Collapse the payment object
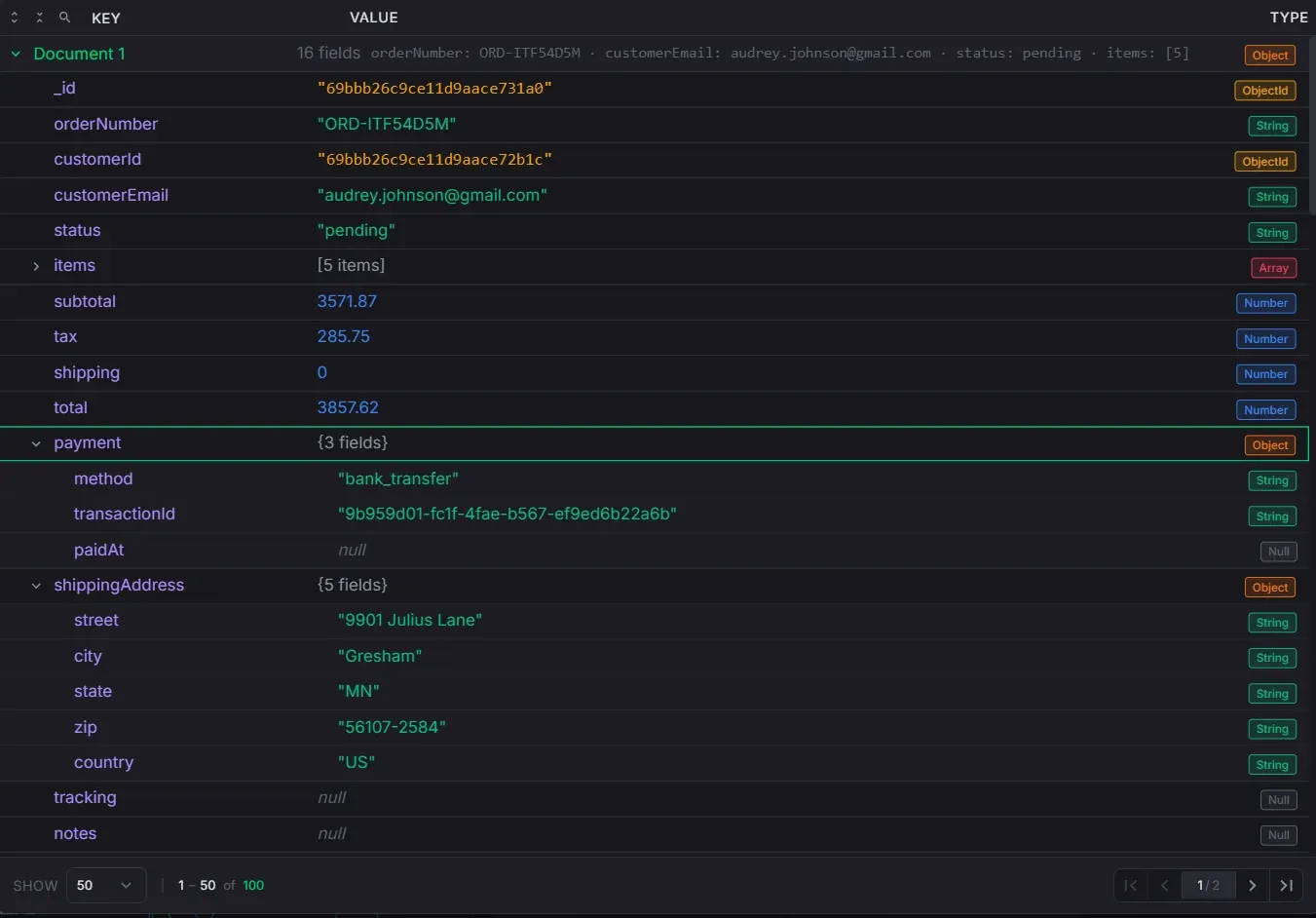Screen dimensions: 1316x918 coord(36,443)
